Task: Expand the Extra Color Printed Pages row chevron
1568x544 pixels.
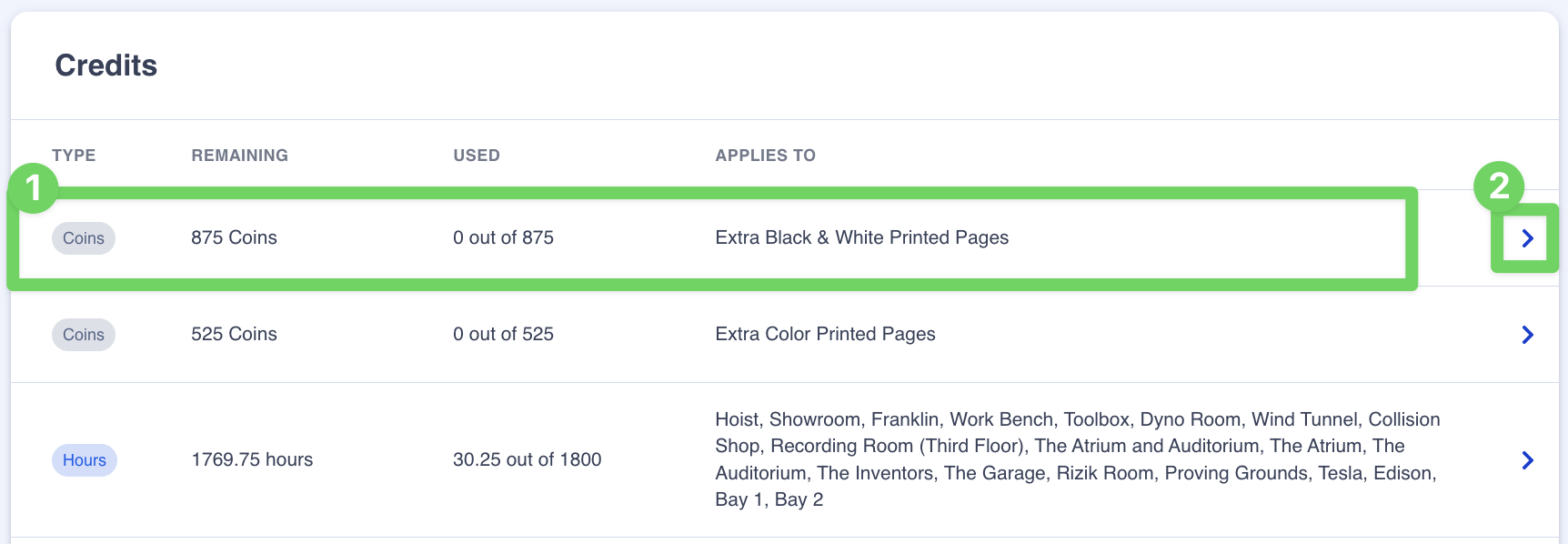Action: point(1527,335)
